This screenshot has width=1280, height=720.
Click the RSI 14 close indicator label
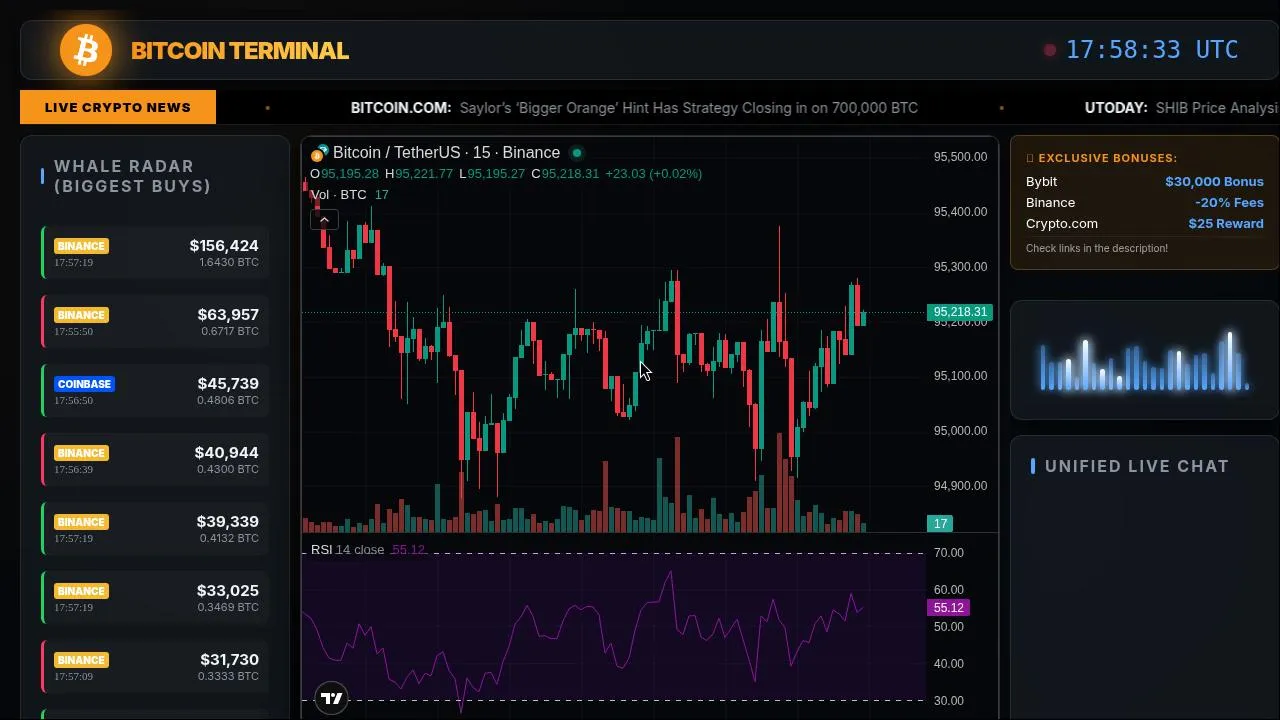(347, 550)
